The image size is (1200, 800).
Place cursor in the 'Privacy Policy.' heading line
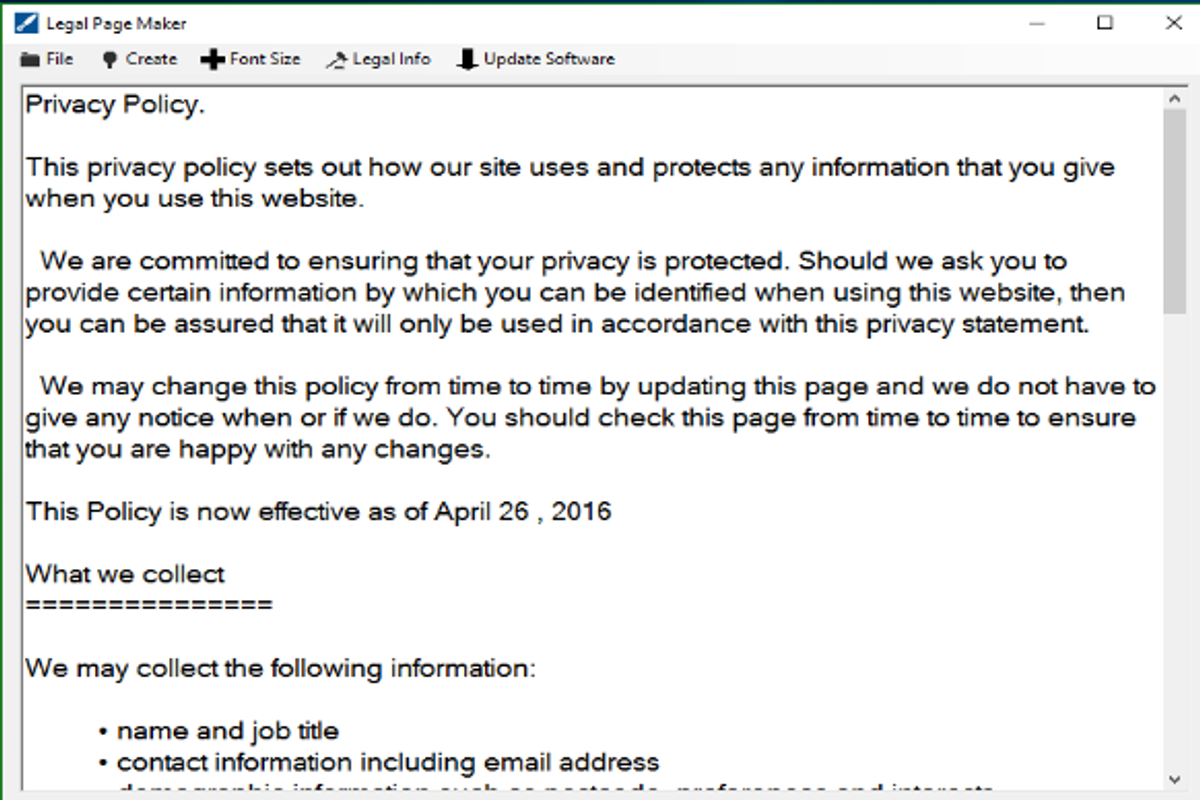[x=115, y=105]
